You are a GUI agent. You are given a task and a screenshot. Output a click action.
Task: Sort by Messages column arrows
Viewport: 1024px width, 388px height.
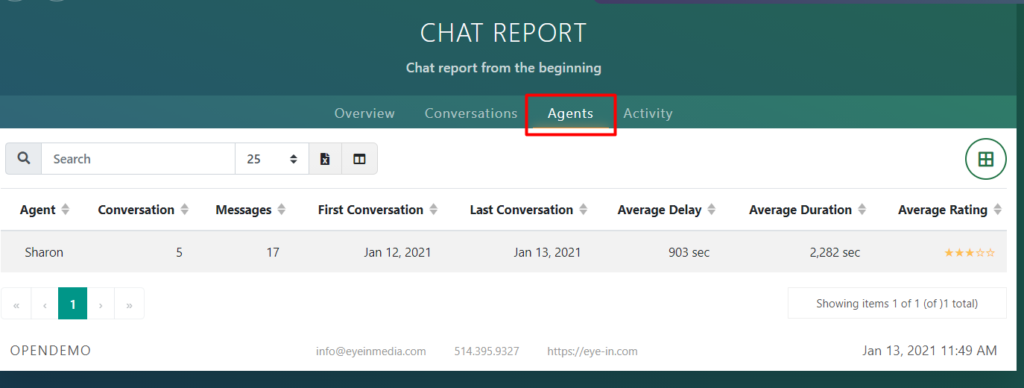tap(281, 210)
